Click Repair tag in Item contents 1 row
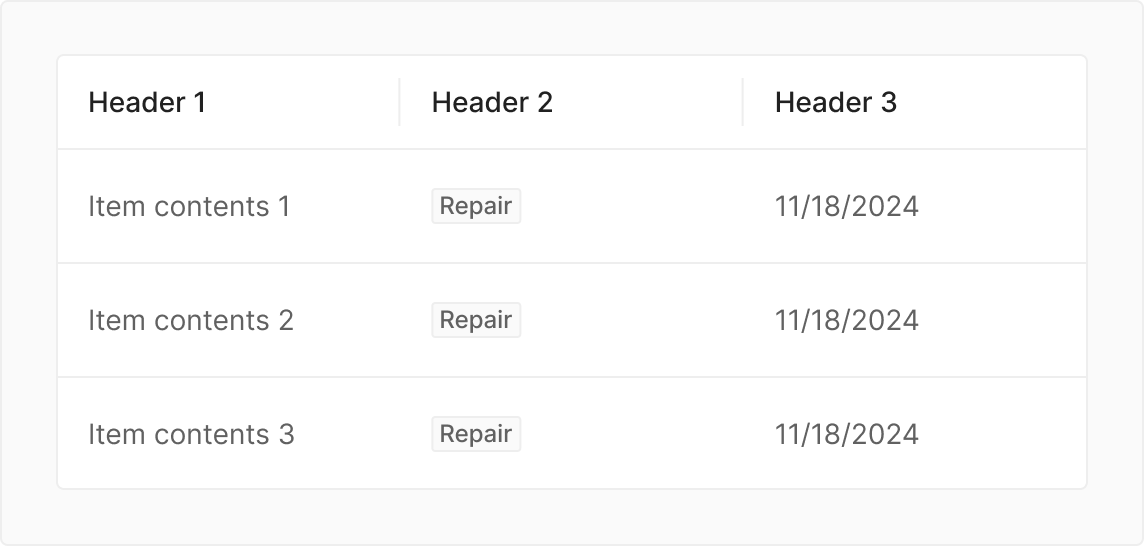The image size is (1144, 546). point(476,207)
